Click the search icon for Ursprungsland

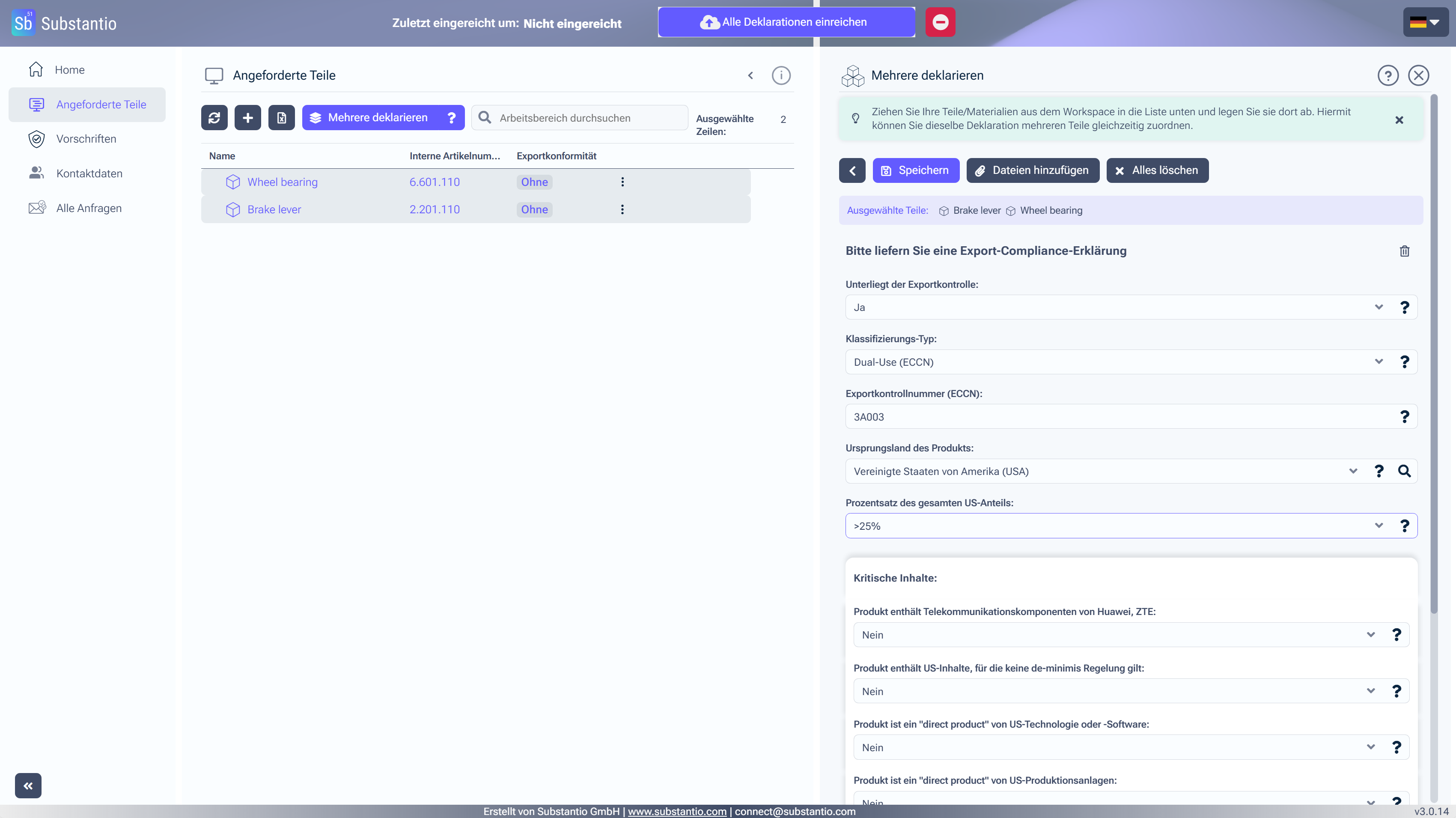[x=1404, y=471]
